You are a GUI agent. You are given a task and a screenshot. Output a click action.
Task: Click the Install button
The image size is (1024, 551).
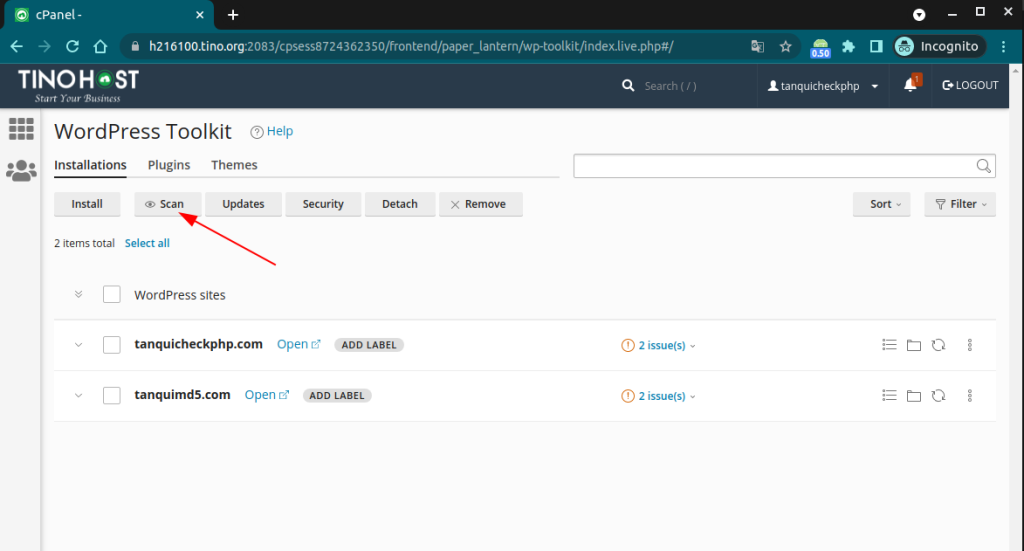87,204
